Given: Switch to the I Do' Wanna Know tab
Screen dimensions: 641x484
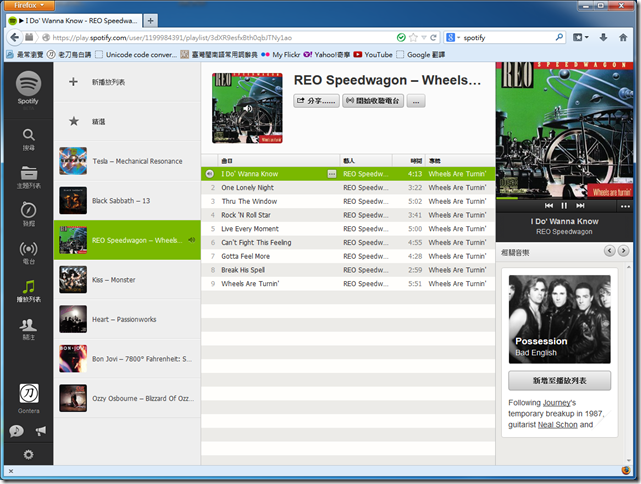Looking at the screenshot, I should click(74, 20).
